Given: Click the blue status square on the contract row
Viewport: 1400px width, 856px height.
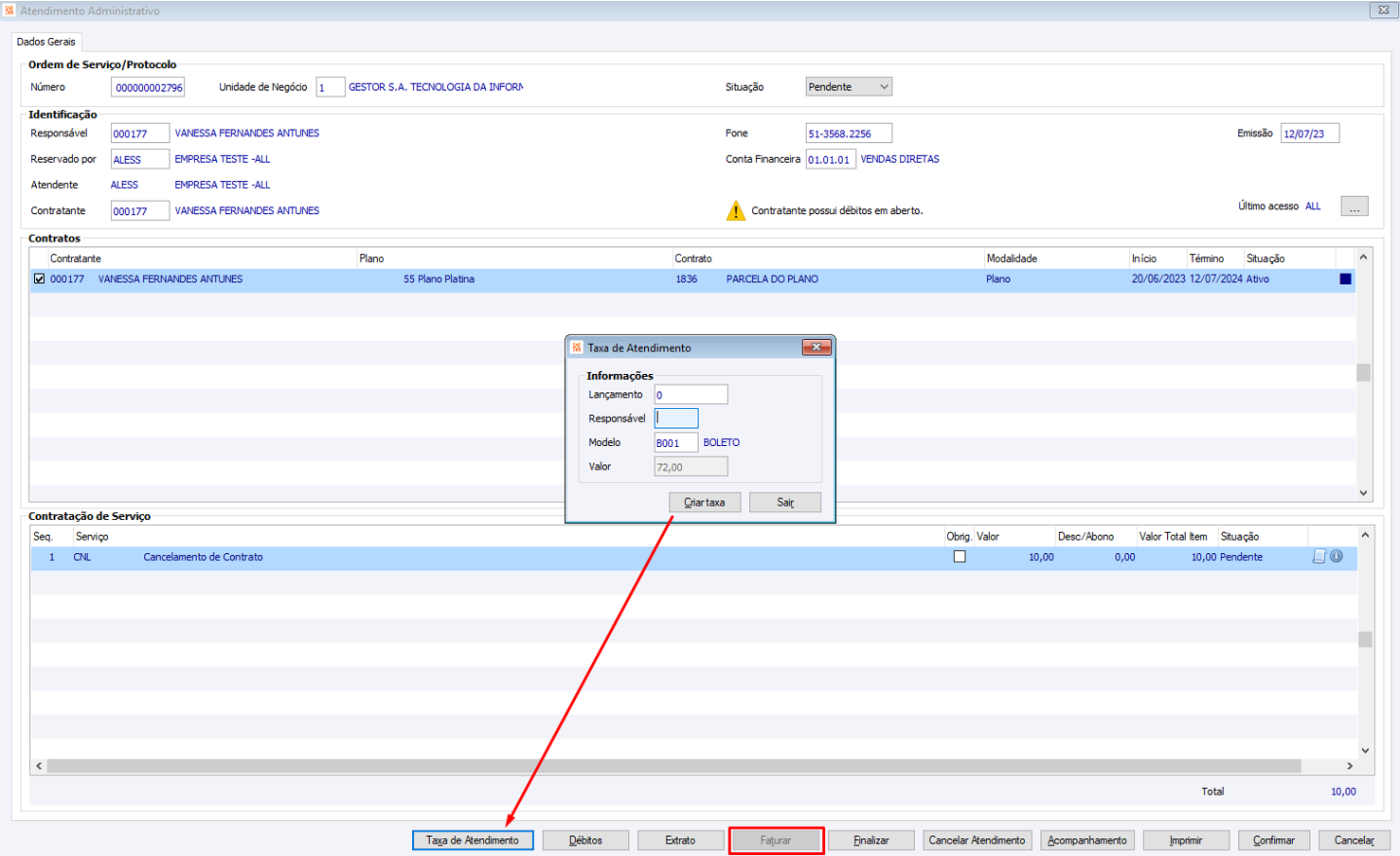Looking at the screenshot, I should tap(1345, 279).
